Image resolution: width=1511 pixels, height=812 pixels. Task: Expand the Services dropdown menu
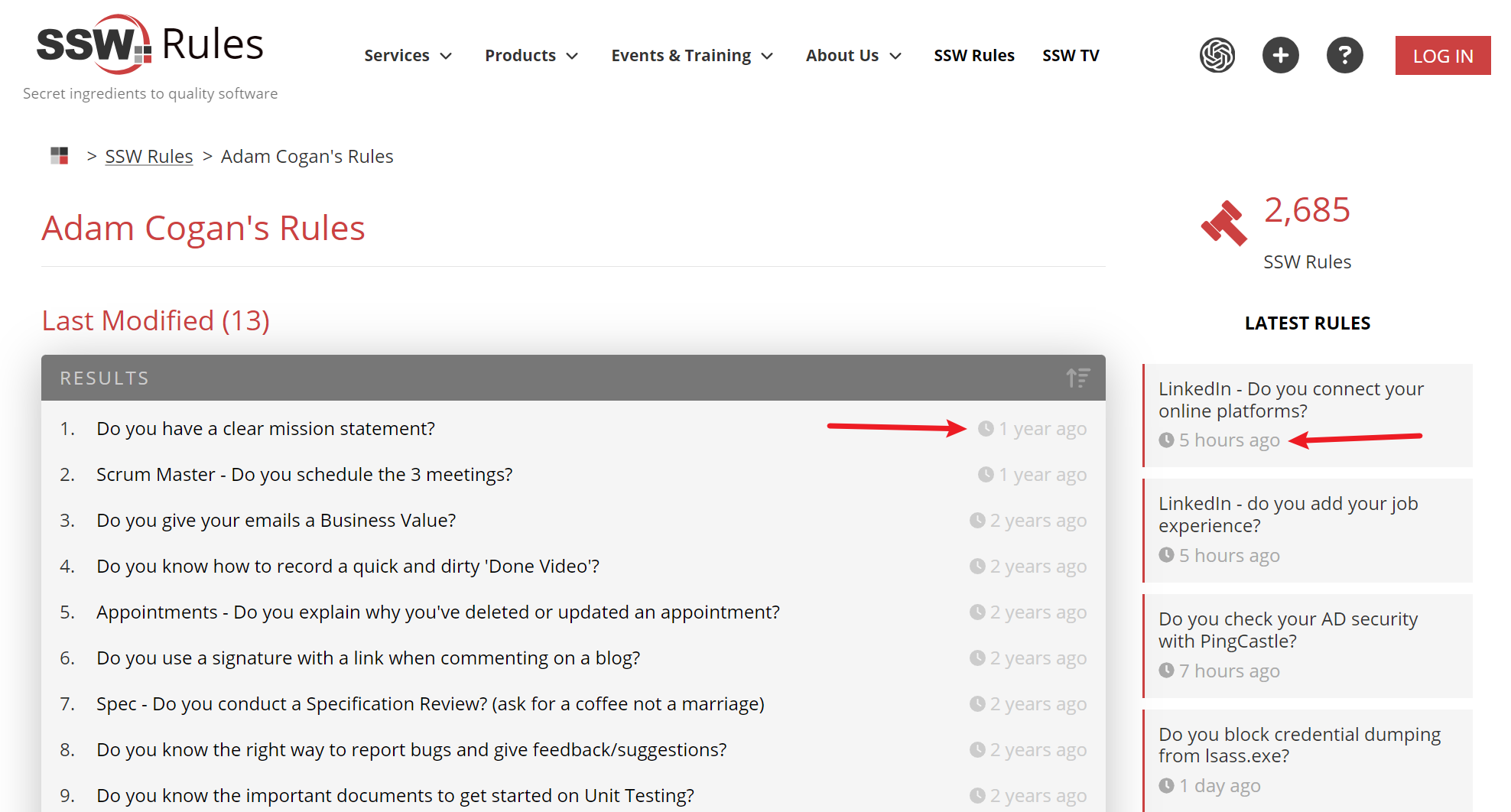point(408,56)
